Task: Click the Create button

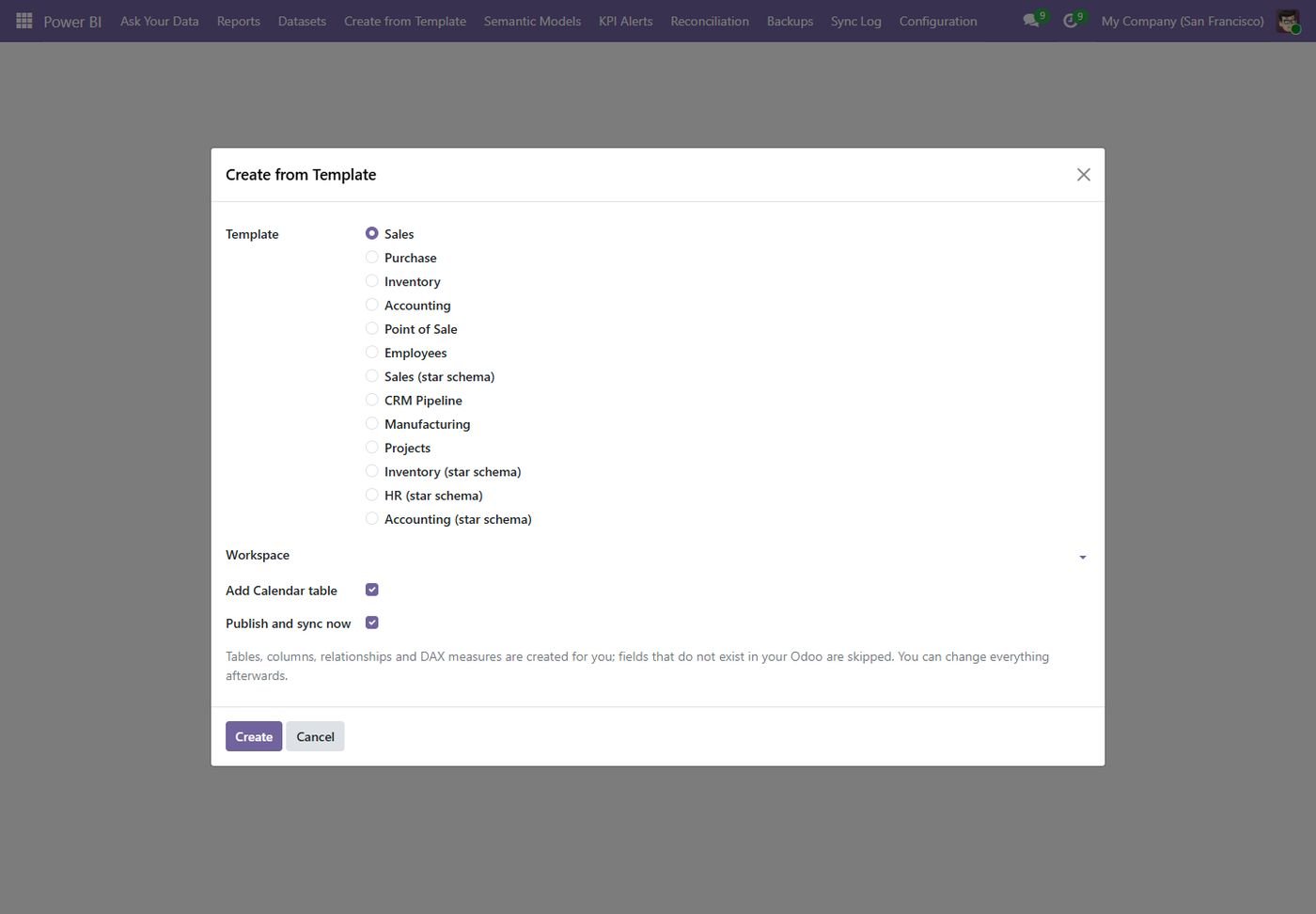Action: 254,736
